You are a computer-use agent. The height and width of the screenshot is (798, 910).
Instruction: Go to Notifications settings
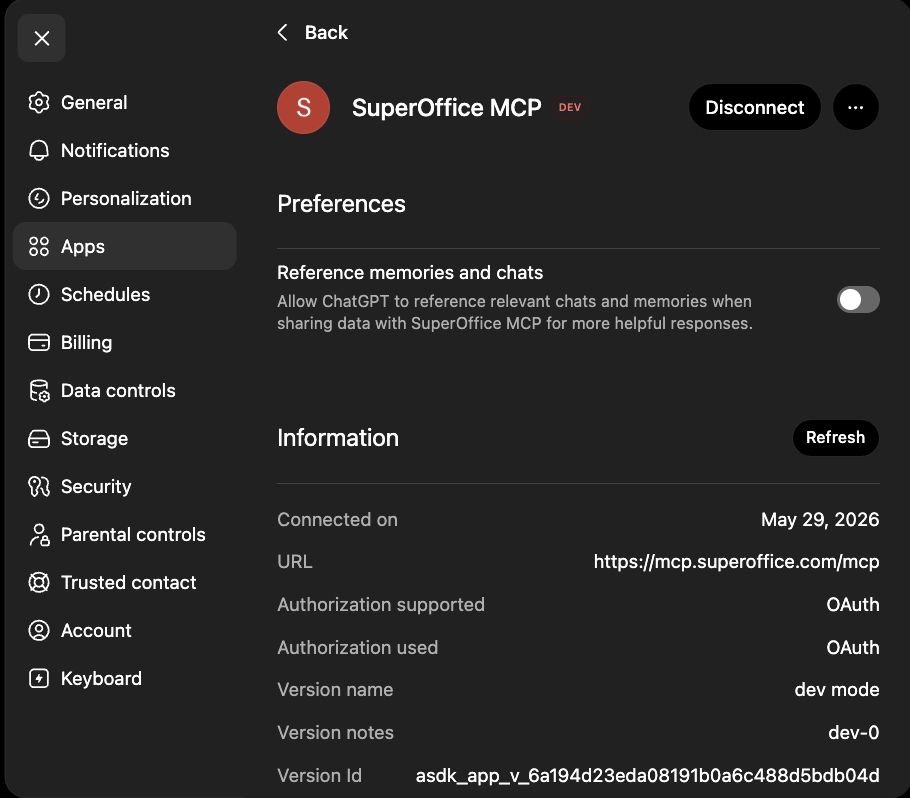(125, 151)
